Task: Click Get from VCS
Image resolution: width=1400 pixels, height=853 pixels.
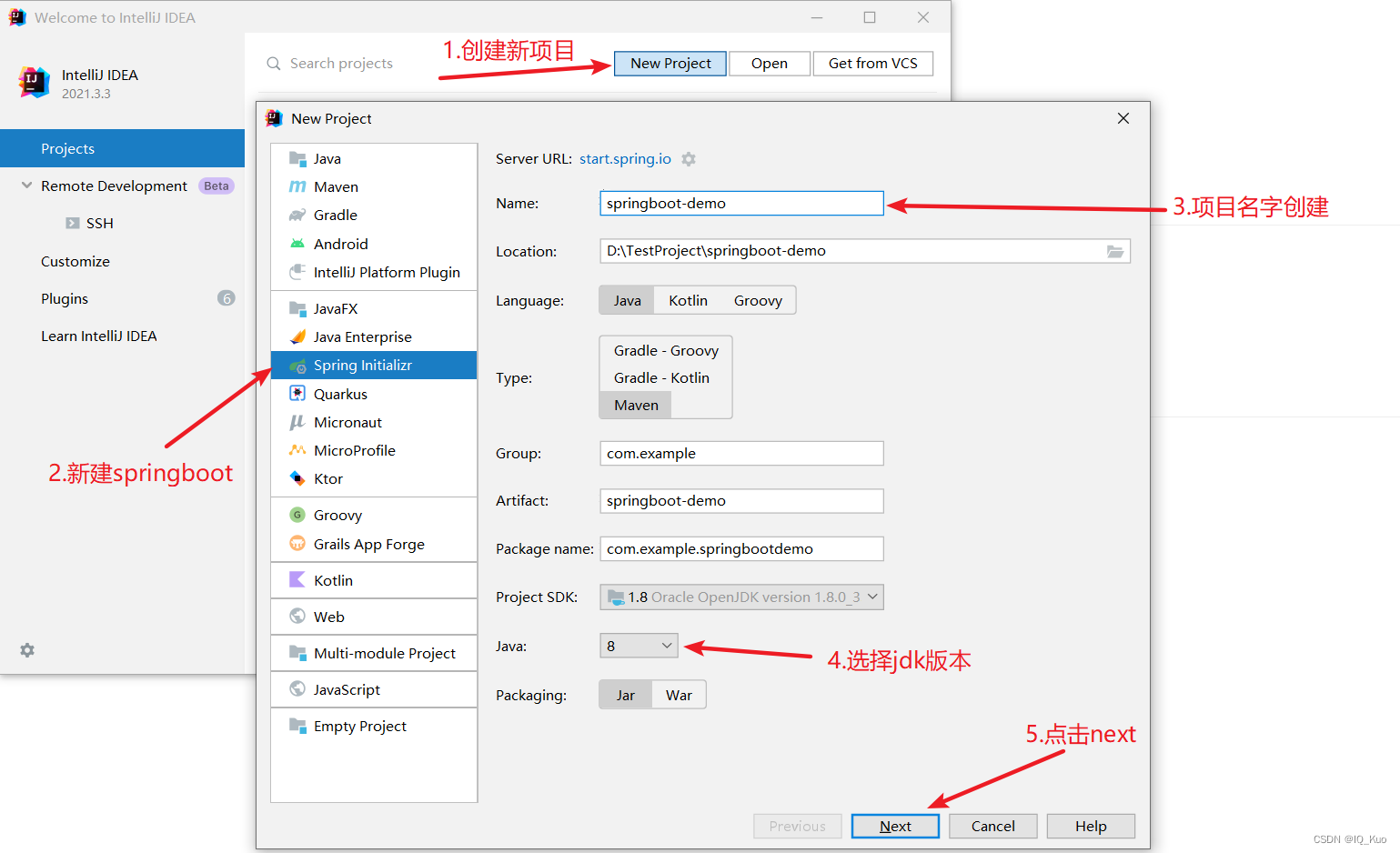Action: pyautogui.click(x=873, y=64)
